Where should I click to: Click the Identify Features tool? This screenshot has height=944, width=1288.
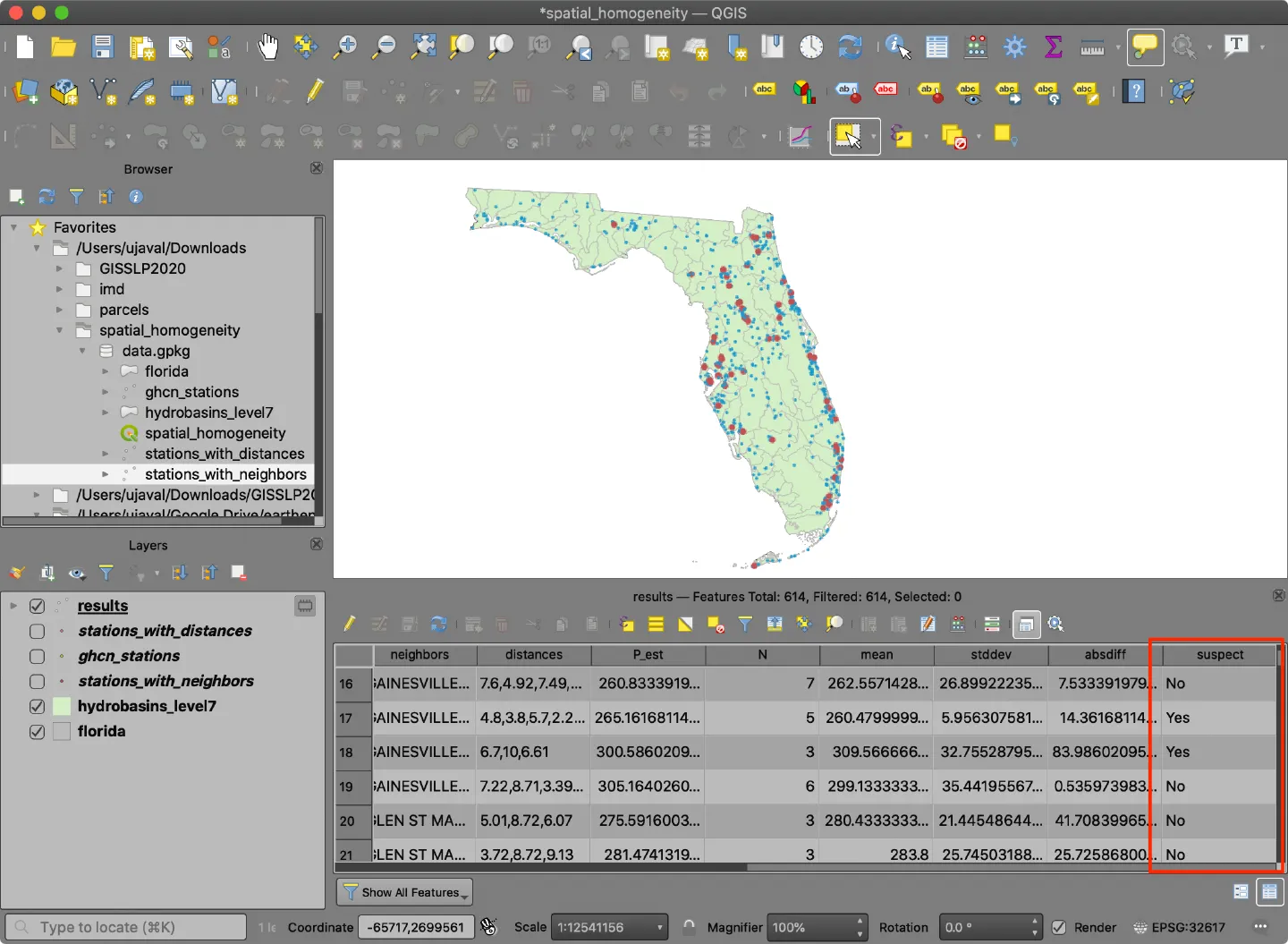897,47
